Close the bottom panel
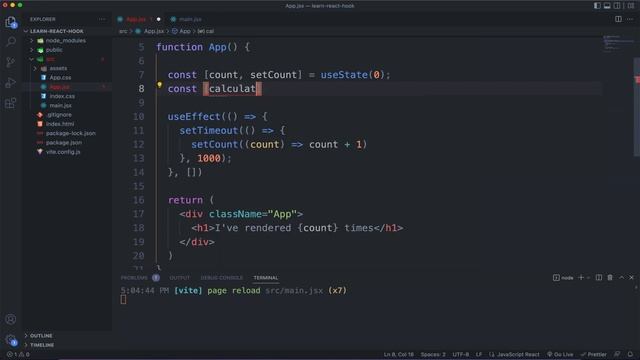The height and width of the screenshot is (360, 640). pyautogui.click(x=631, y=278)
